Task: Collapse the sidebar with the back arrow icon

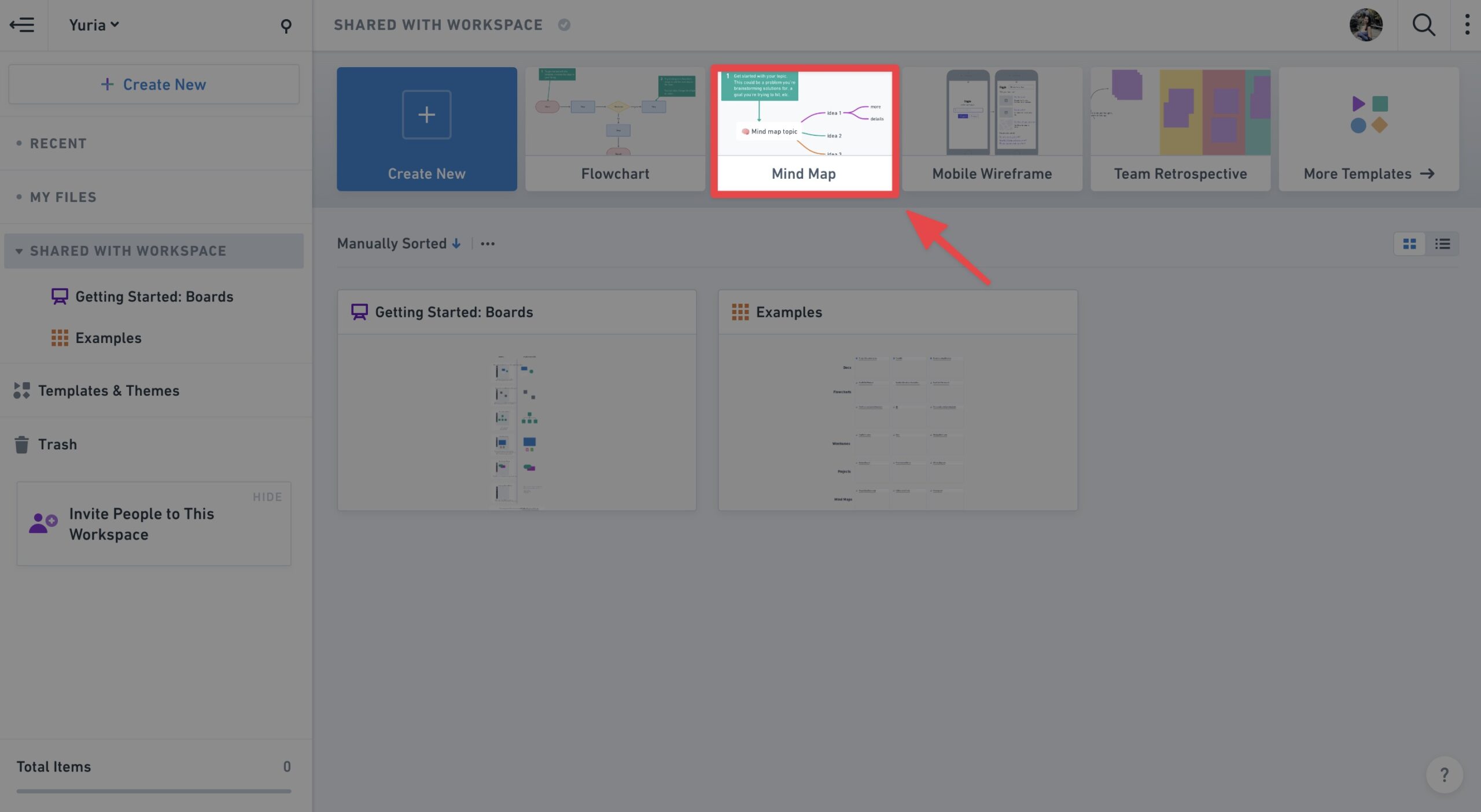Action: [x=22, y=25]
